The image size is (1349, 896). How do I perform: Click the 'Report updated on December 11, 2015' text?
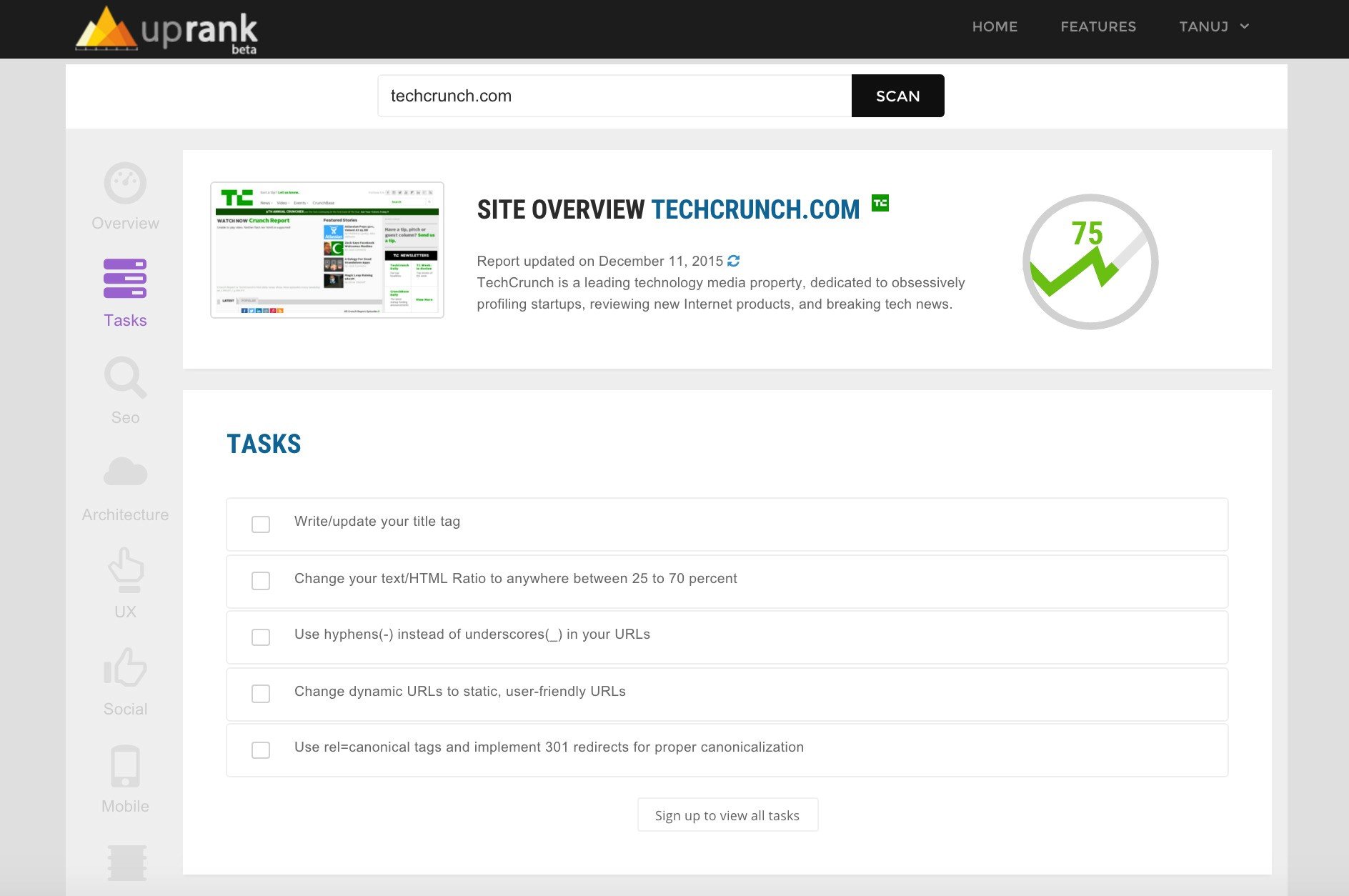tap(600, 261)
